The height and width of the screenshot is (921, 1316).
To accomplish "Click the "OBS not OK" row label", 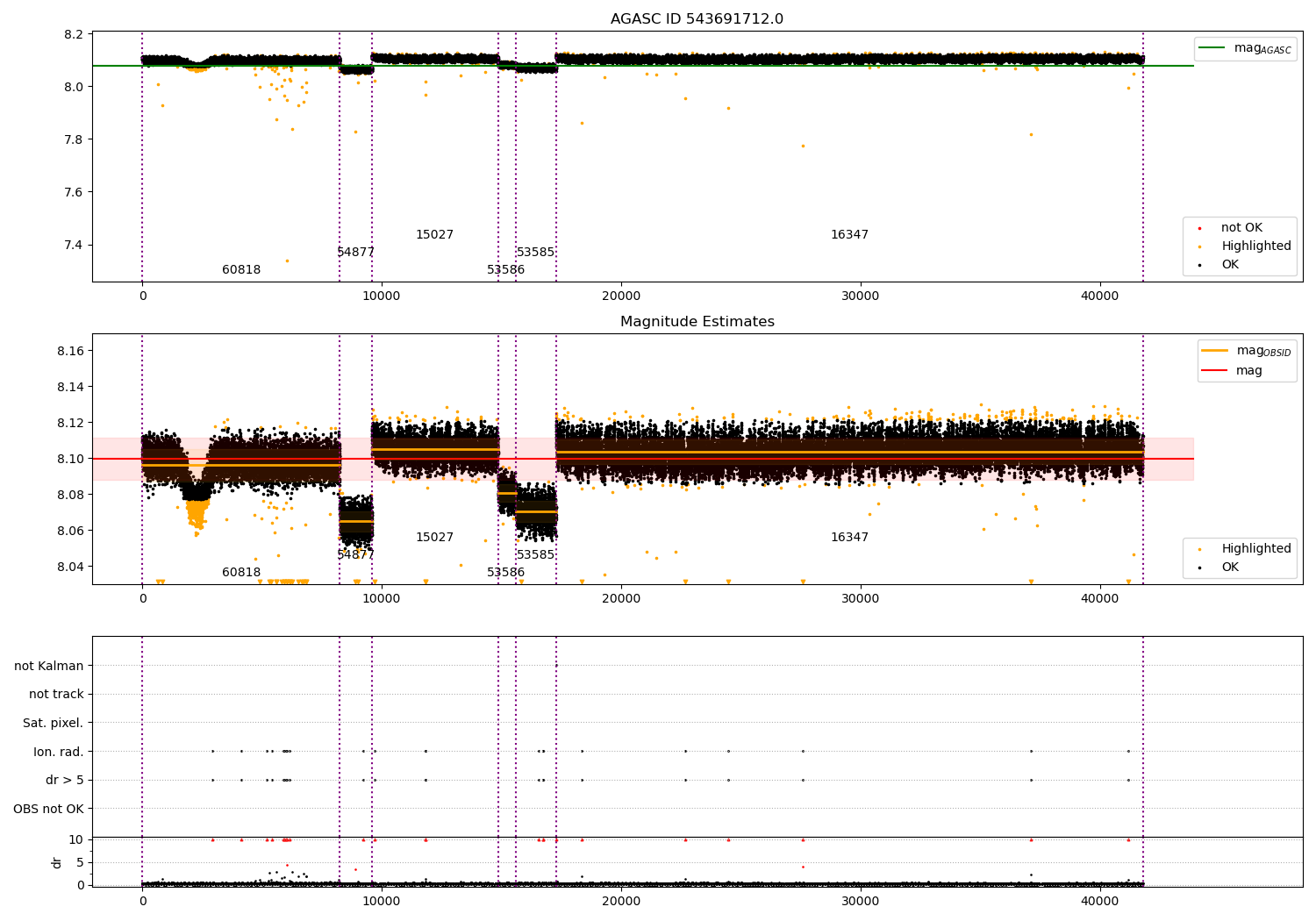I will (49, 809).
